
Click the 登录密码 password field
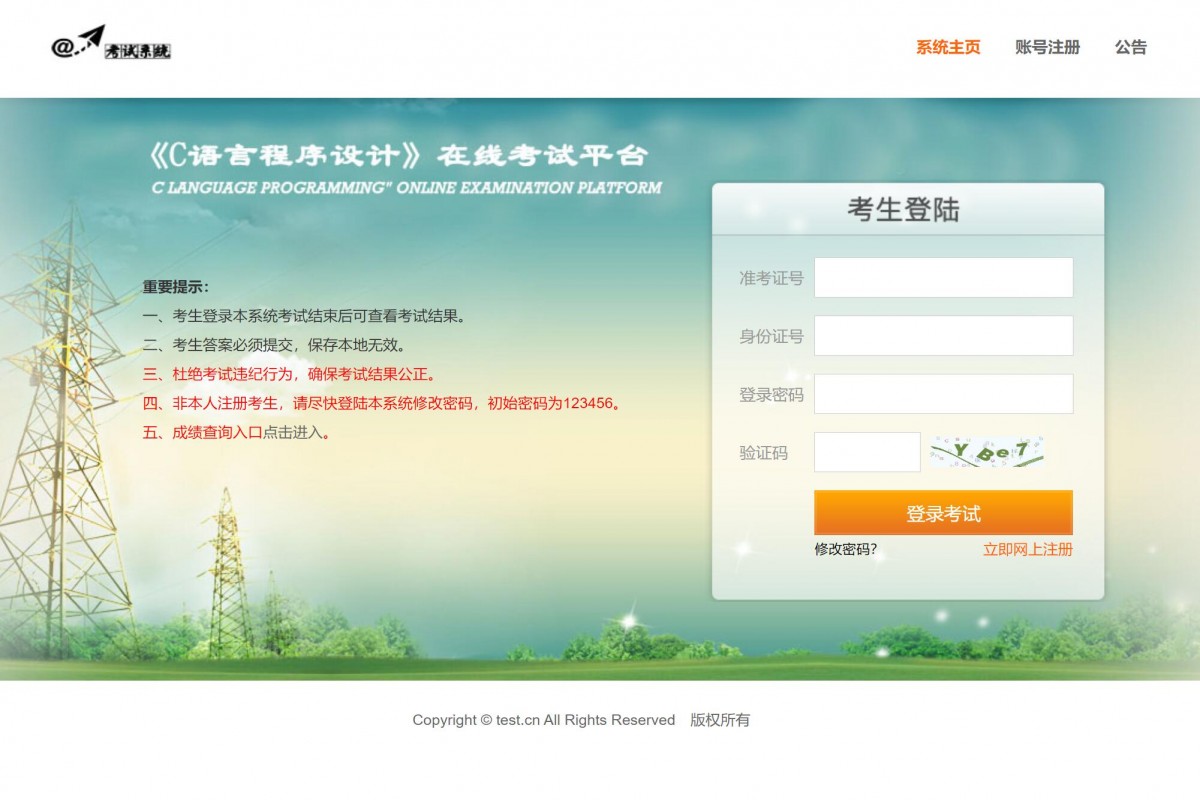(942, 393)
